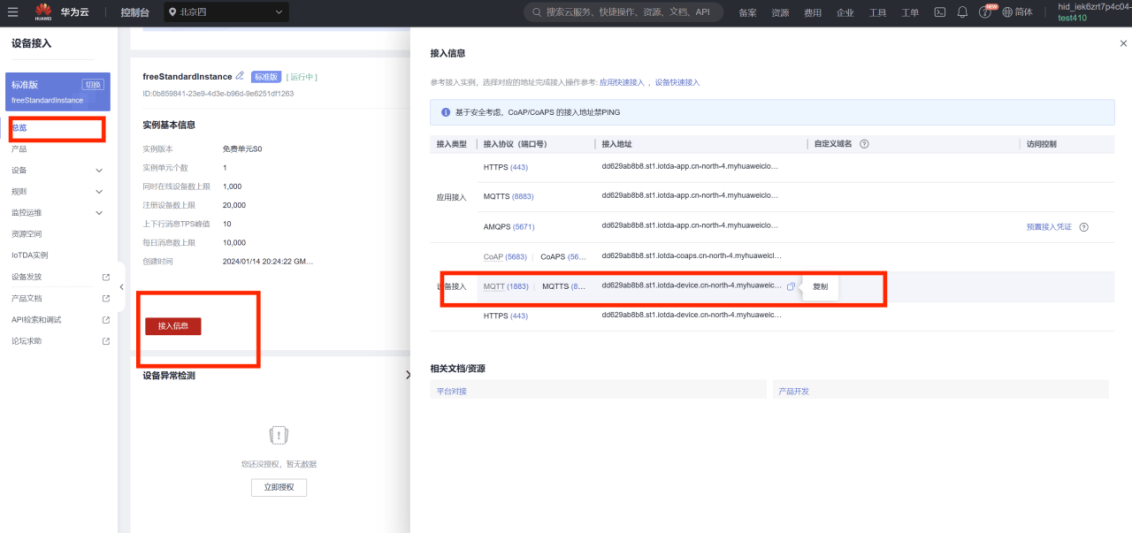Expand the 设备 sidebar section
This screenshot has width=1132, height=534.
click(58, 170)
